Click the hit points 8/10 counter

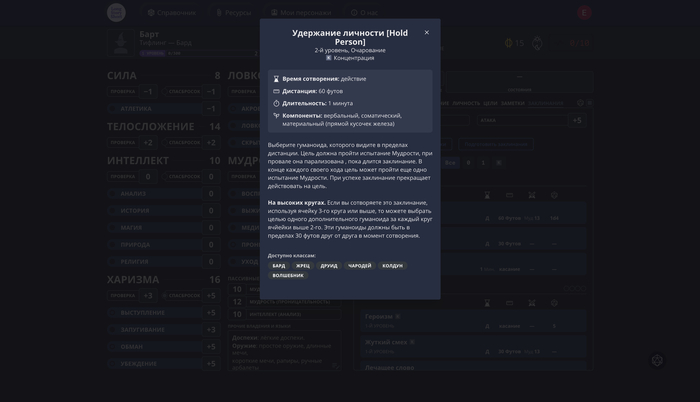coord(573,43)
